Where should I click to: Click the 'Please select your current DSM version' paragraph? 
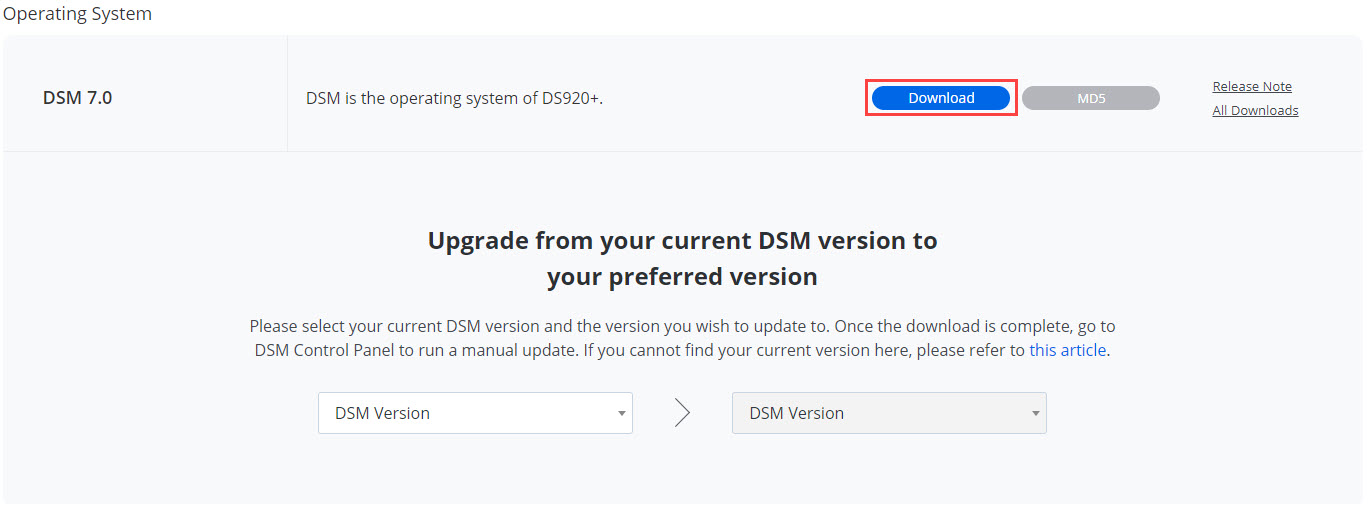pyautogui.click(x=683, y=338)
